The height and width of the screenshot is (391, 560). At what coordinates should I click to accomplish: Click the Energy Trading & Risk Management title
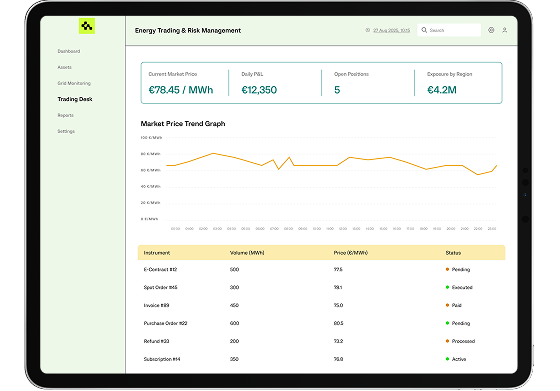click(188, 31)
